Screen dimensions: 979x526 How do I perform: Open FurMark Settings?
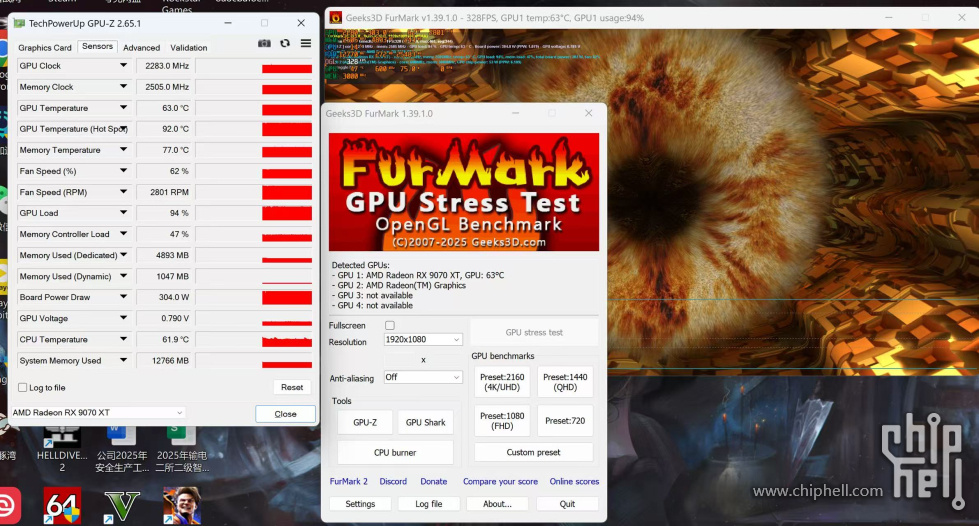[x=360, y=504]
